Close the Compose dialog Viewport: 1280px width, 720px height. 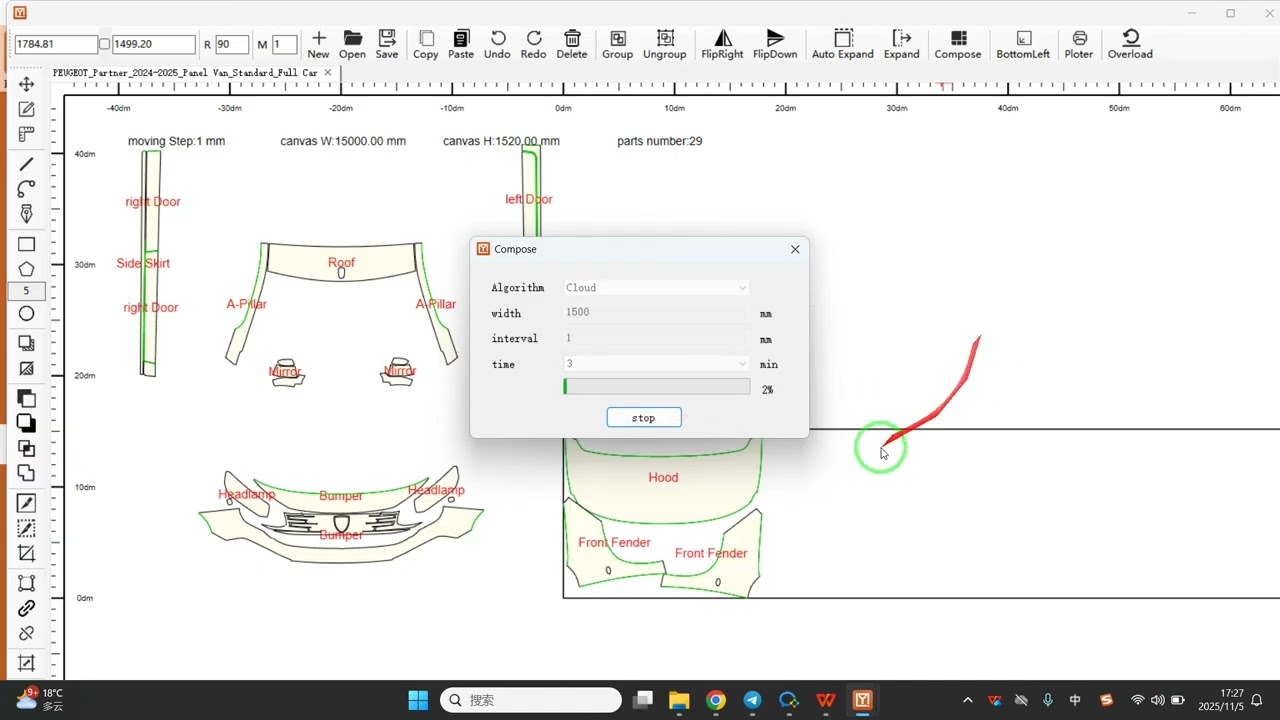pos(795,249)
